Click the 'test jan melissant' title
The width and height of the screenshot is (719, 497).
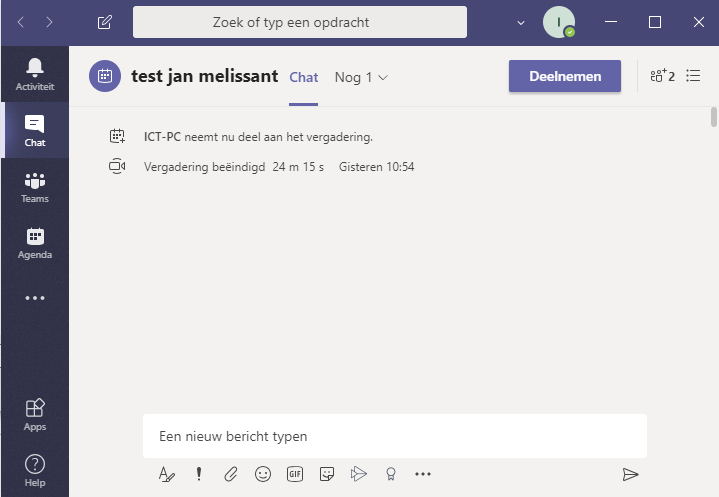205,76
